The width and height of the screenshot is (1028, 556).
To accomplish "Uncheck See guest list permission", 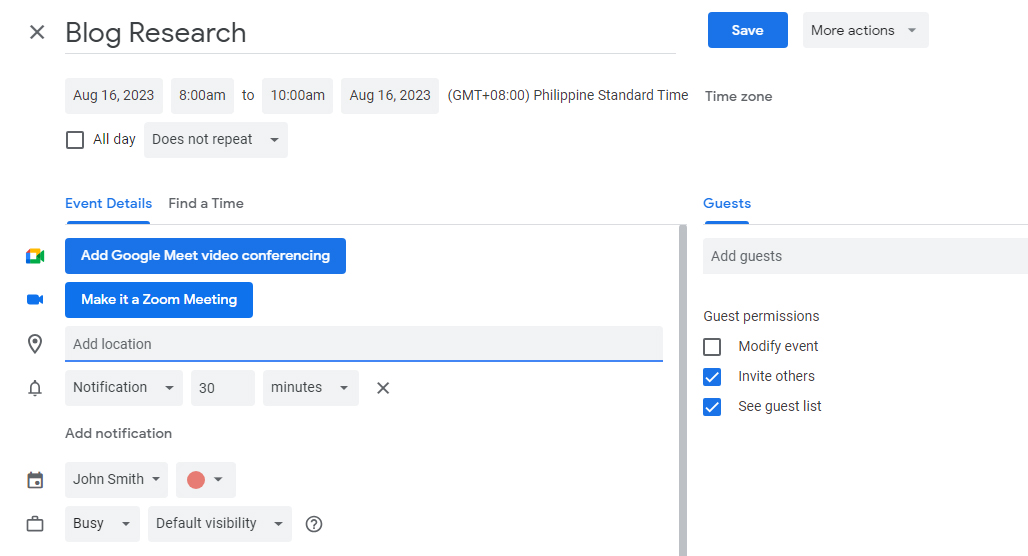I will pos(712,407).
